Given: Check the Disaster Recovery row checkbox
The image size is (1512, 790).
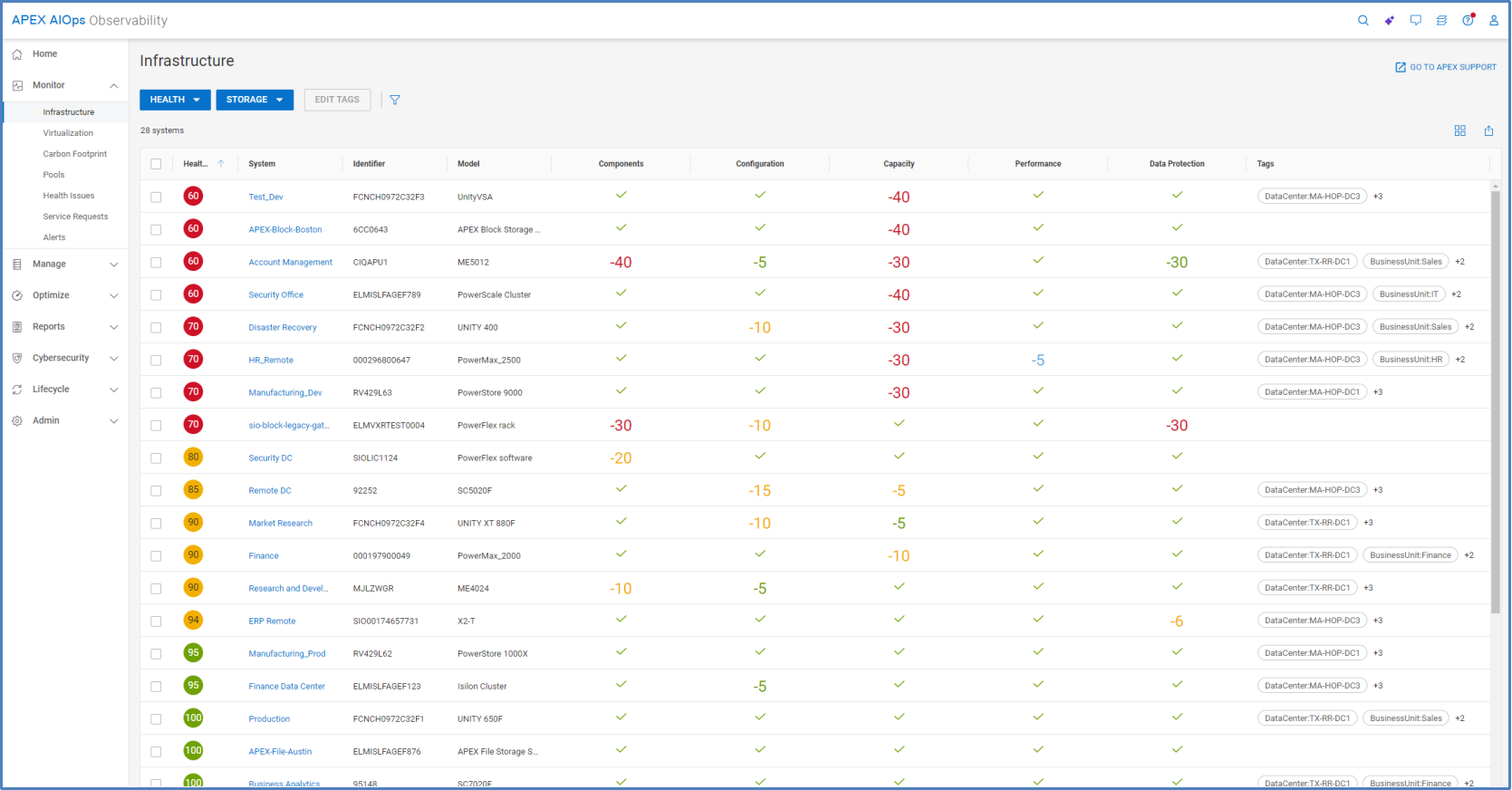Looking at the screenshot, I should point(156,327).
